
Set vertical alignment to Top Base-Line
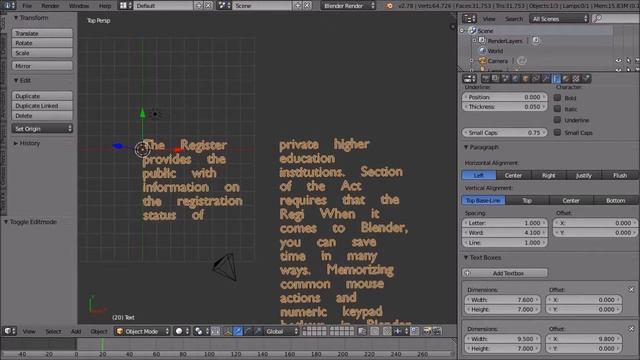click(483, 200)
